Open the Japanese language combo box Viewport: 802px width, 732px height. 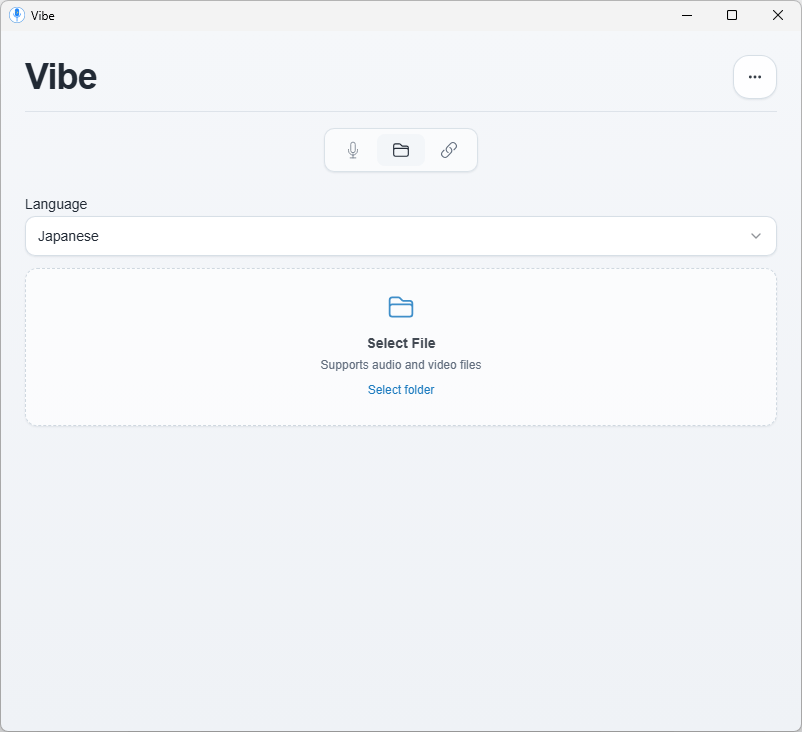(390, 236)
